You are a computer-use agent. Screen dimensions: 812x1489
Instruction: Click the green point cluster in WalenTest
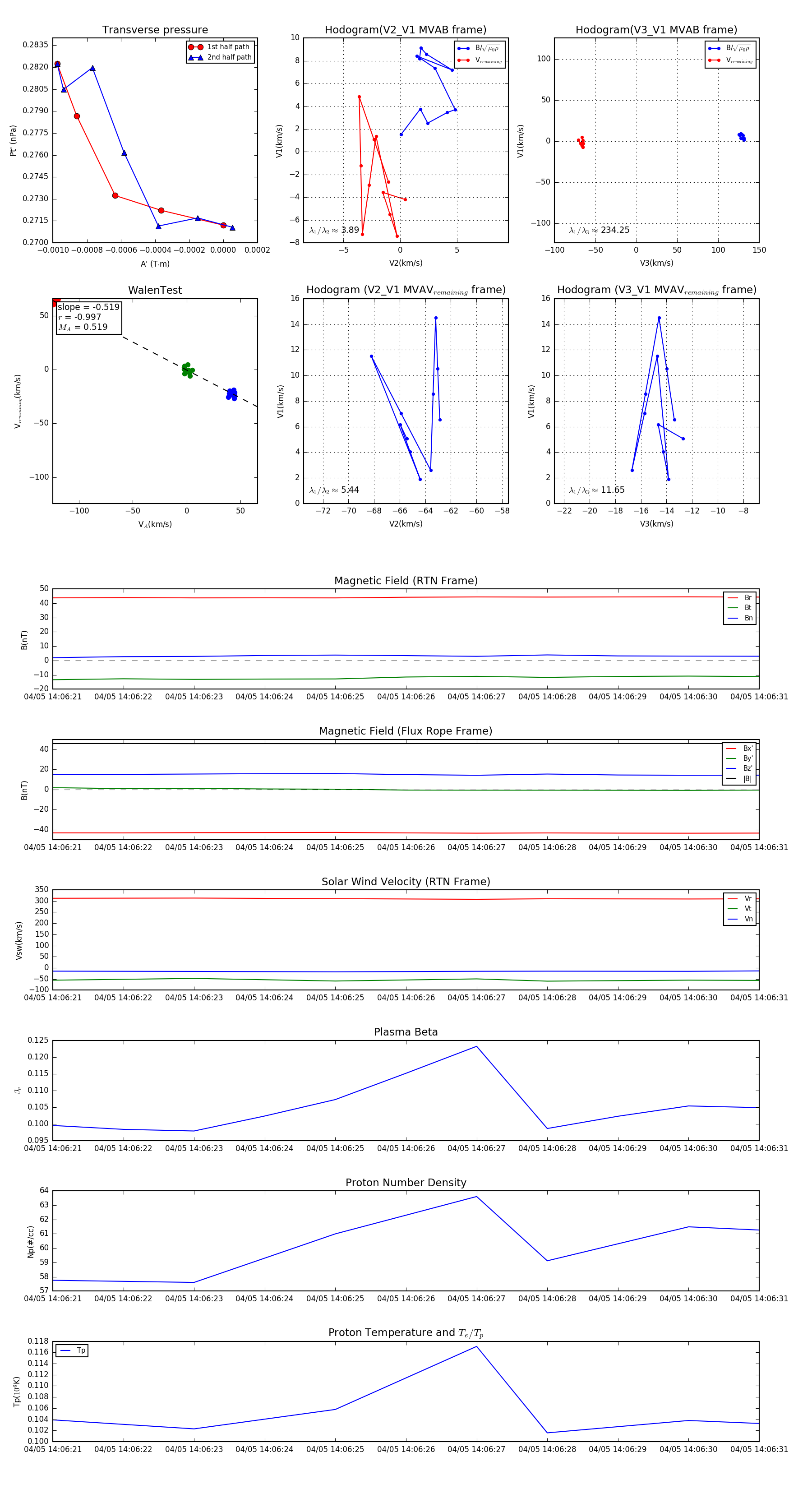[188, 370]
